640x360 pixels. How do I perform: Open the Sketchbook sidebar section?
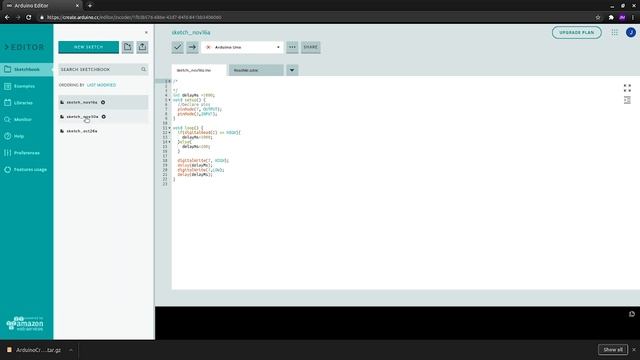coord(26,69)
